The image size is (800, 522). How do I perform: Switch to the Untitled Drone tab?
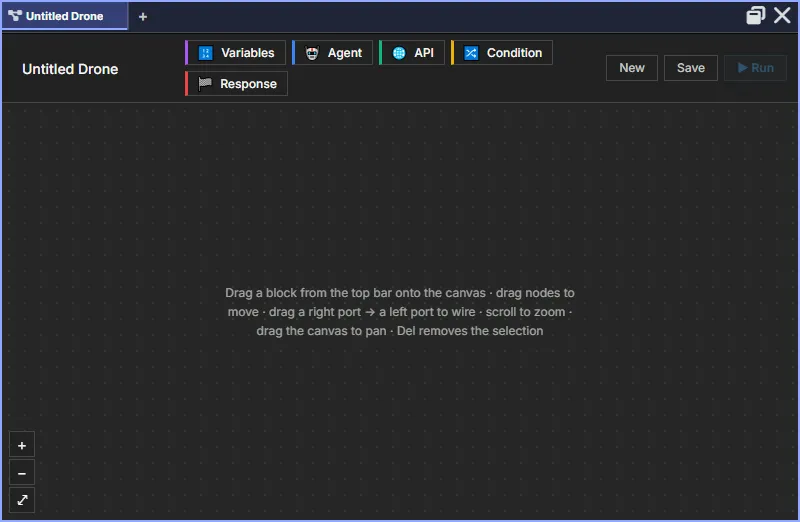(x=64, y=16)
